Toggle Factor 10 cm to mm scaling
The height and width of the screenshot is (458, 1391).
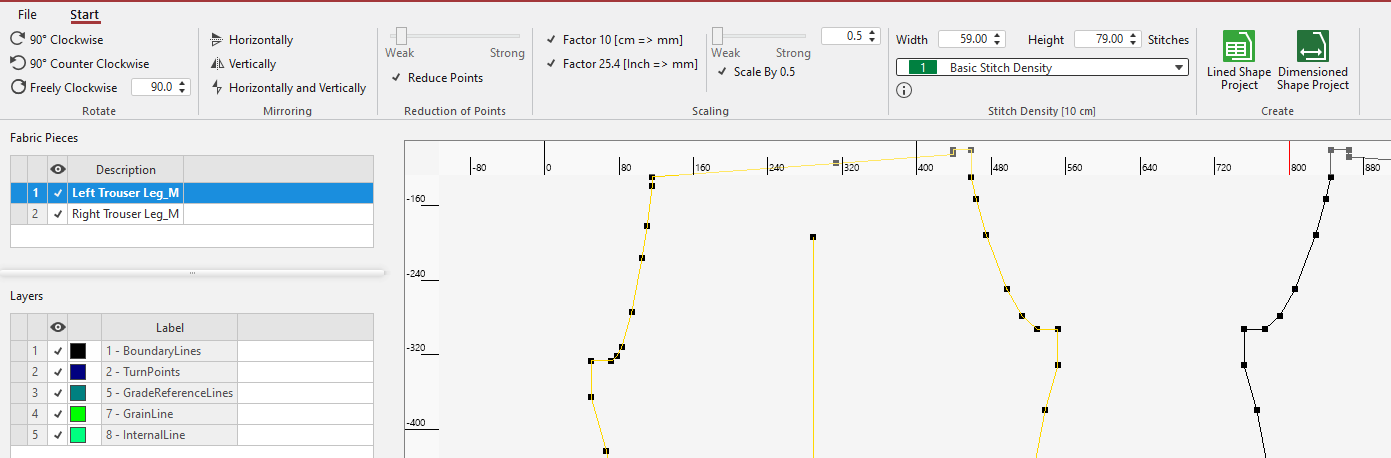pyautogui.click(x=622, y=40)
